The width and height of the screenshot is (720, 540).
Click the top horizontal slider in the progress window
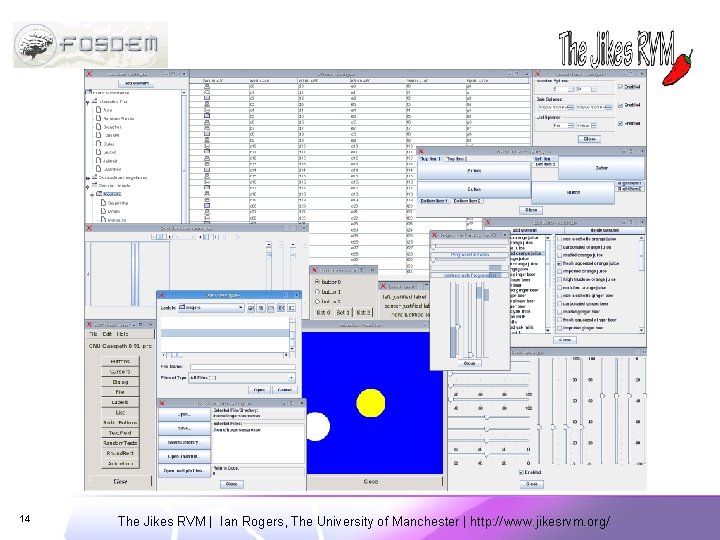[x=469, y=247]
